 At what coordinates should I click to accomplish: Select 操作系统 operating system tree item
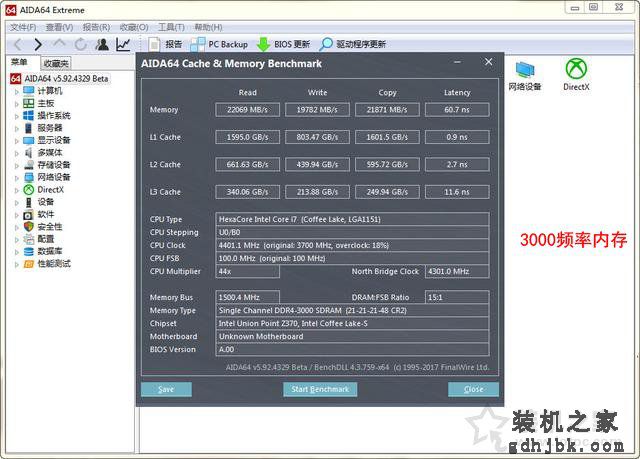(47, 115)
